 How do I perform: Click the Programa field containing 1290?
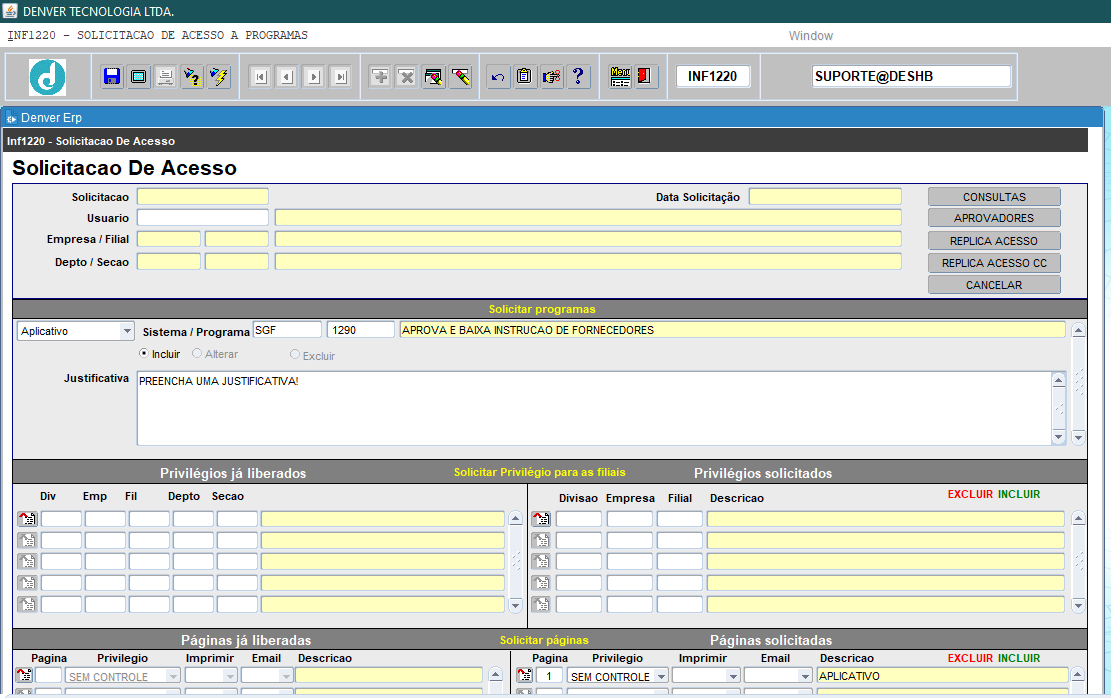click(361, 330)
